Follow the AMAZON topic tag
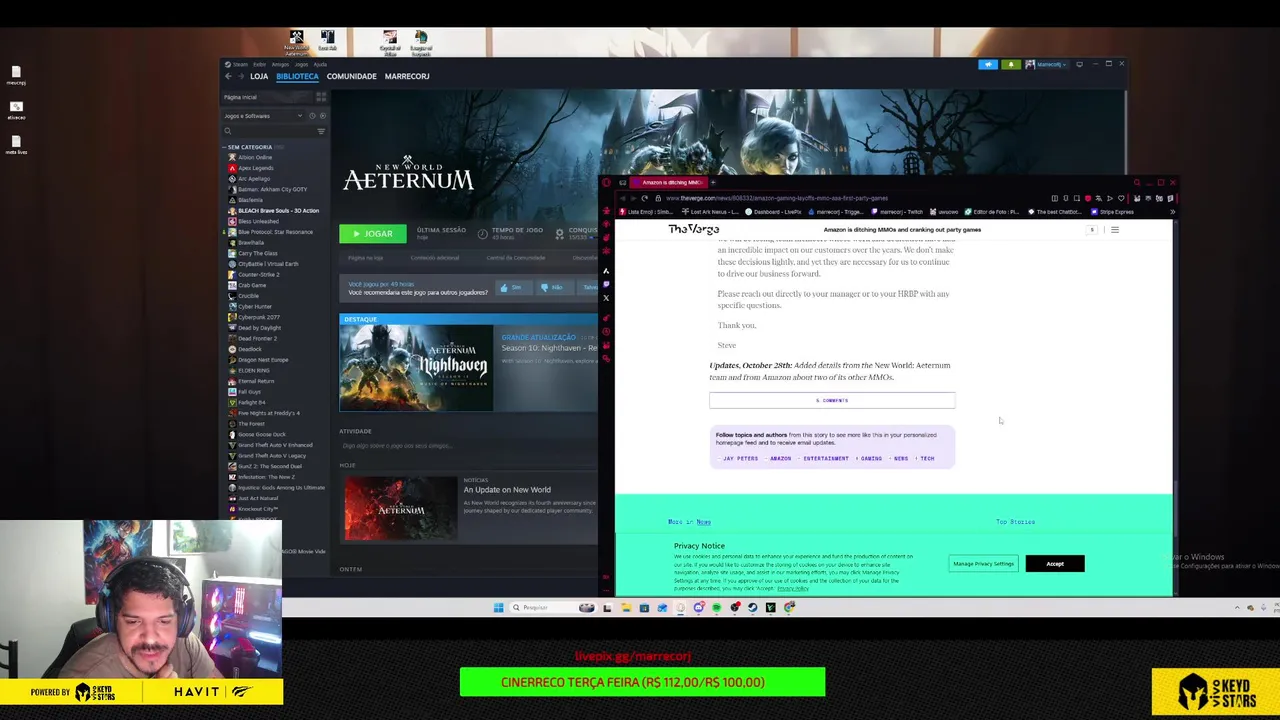1280x720 pixels. (x=779, y=459)
